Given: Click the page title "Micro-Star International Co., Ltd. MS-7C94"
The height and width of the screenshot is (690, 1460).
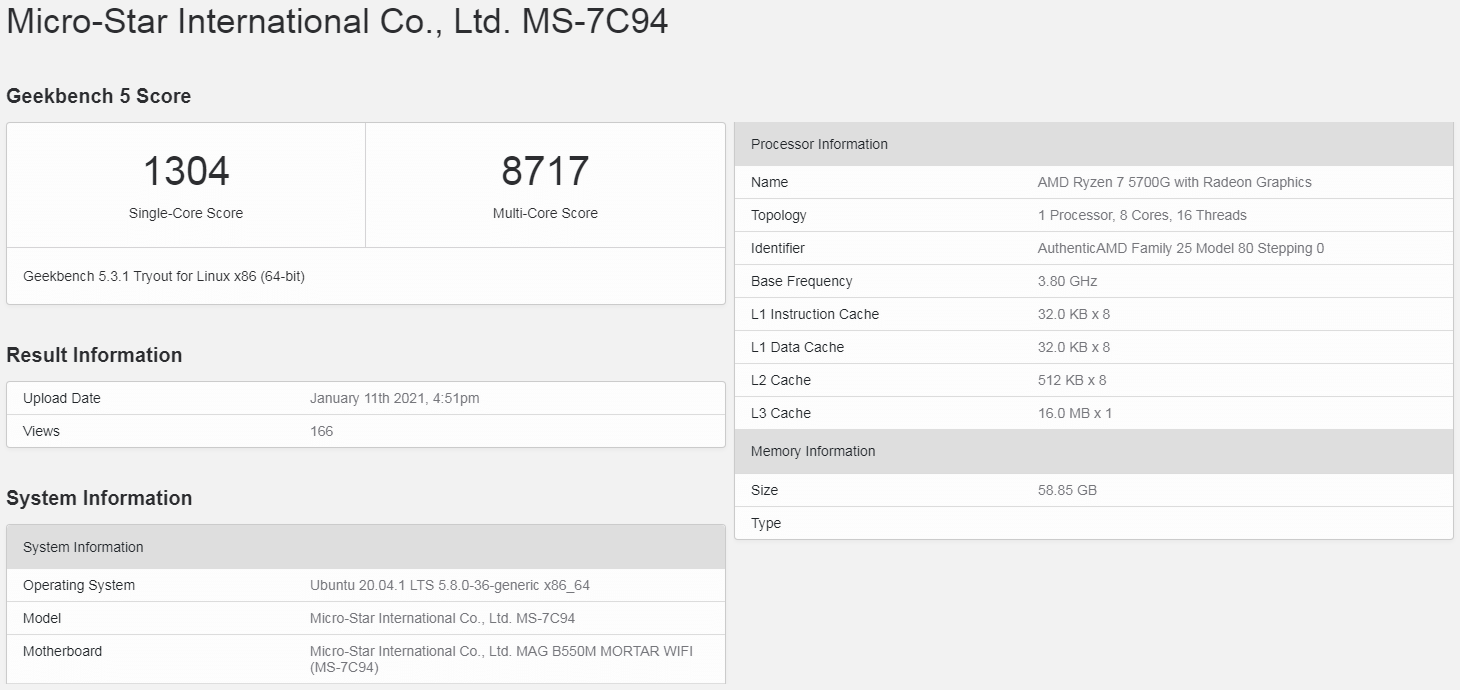Looking at the screenshot, I should (337, 22).
